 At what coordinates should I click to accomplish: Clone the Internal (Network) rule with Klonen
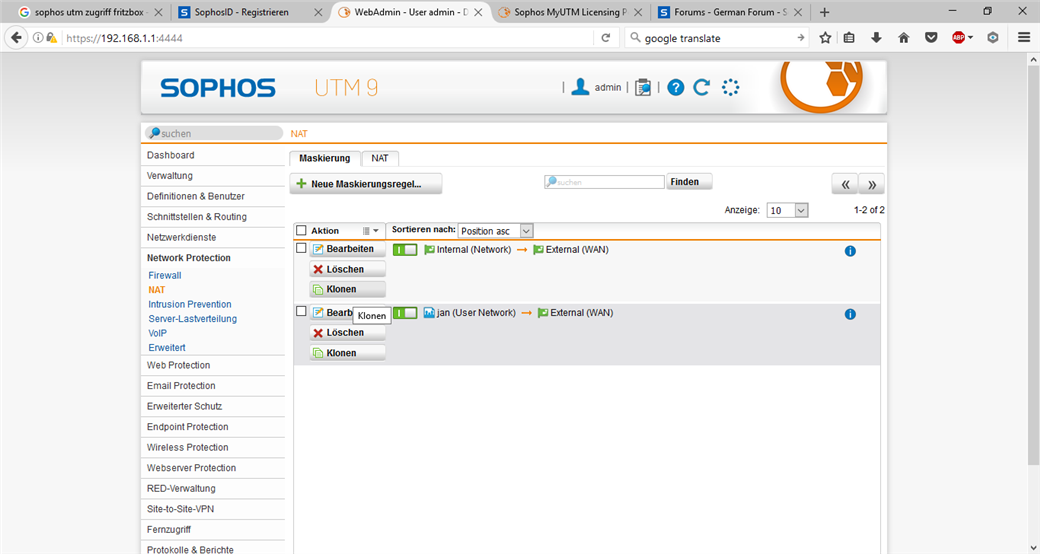point(348,289)
